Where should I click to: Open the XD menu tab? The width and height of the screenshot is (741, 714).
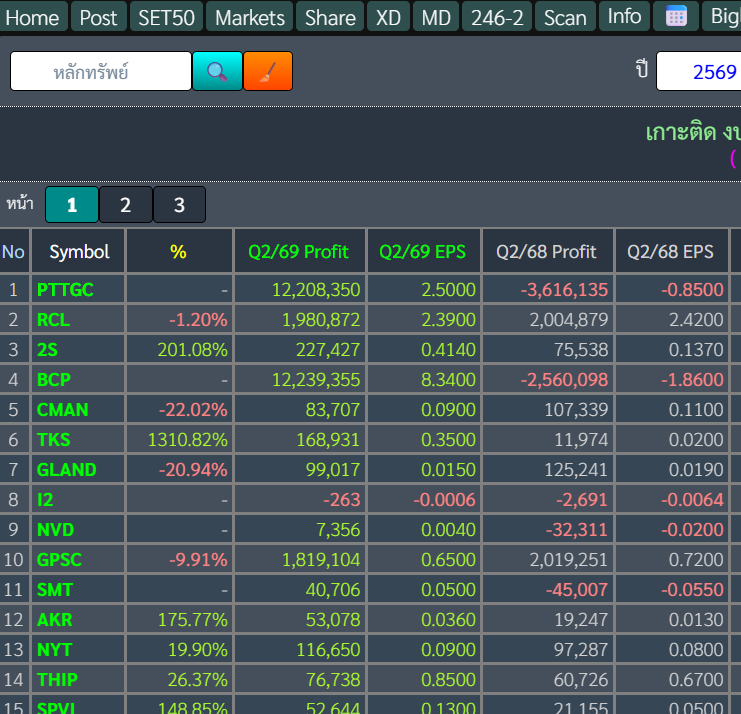388,17
